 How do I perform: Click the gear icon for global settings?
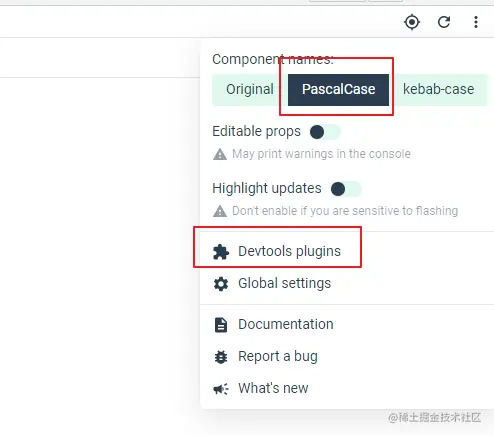221,284
